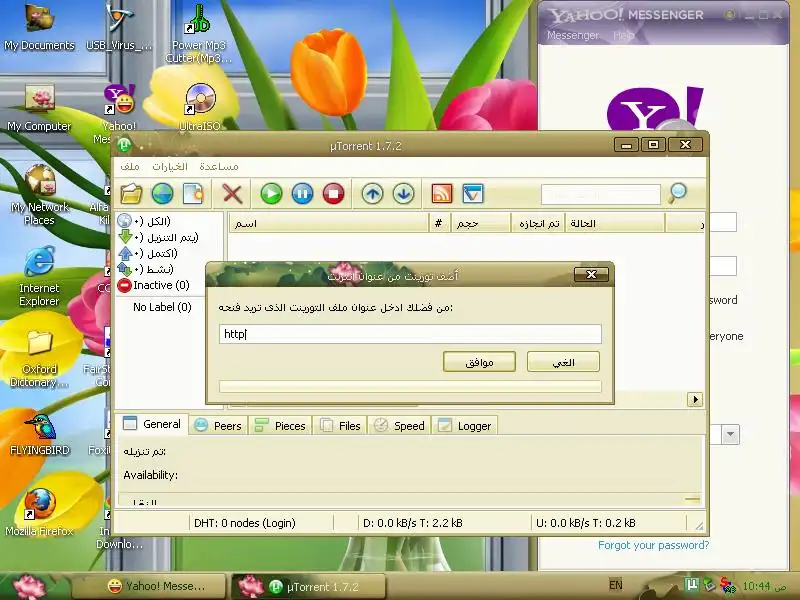Switch to the General tab
The height and width of the screenshot is (600, 800).
154,424
